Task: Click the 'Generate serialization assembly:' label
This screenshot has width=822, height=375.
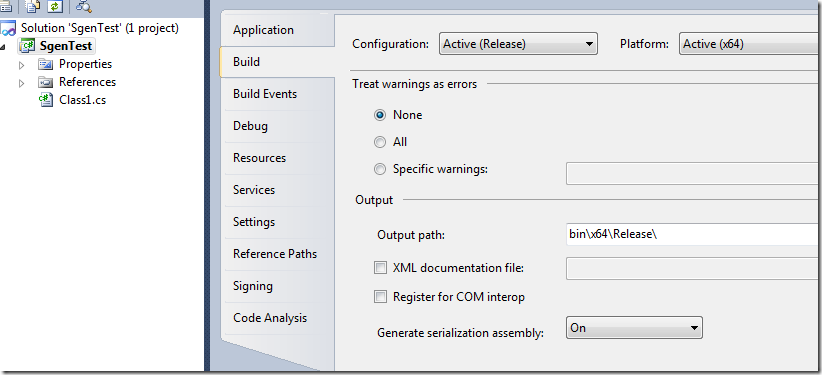Action: [x=460, y=333]
